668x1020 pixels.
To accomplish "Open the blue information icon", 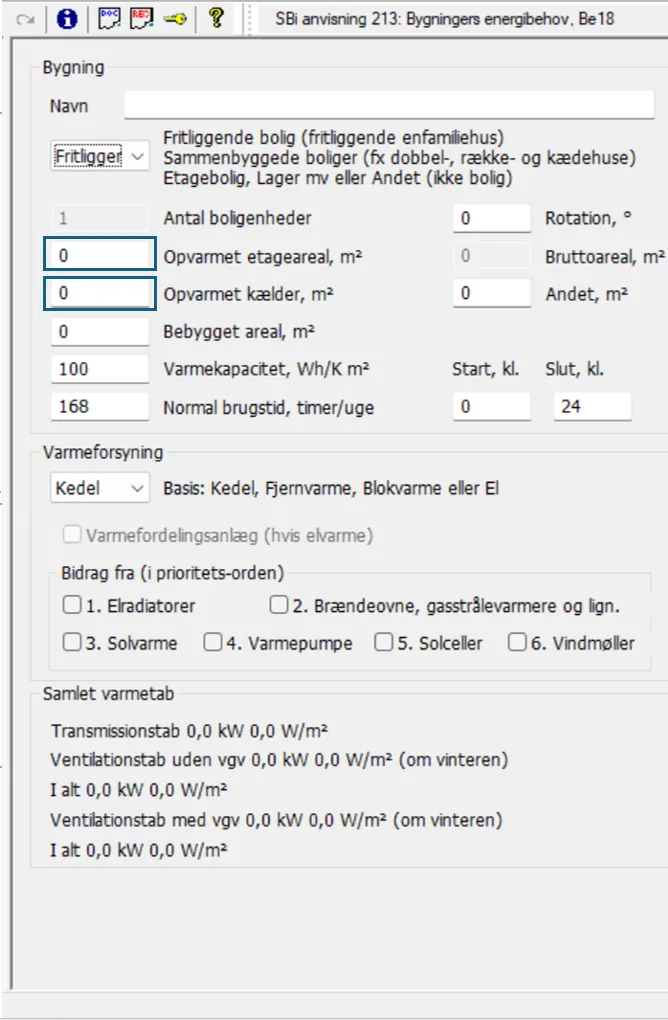I will pyautogui.click(x=67, y=18).
